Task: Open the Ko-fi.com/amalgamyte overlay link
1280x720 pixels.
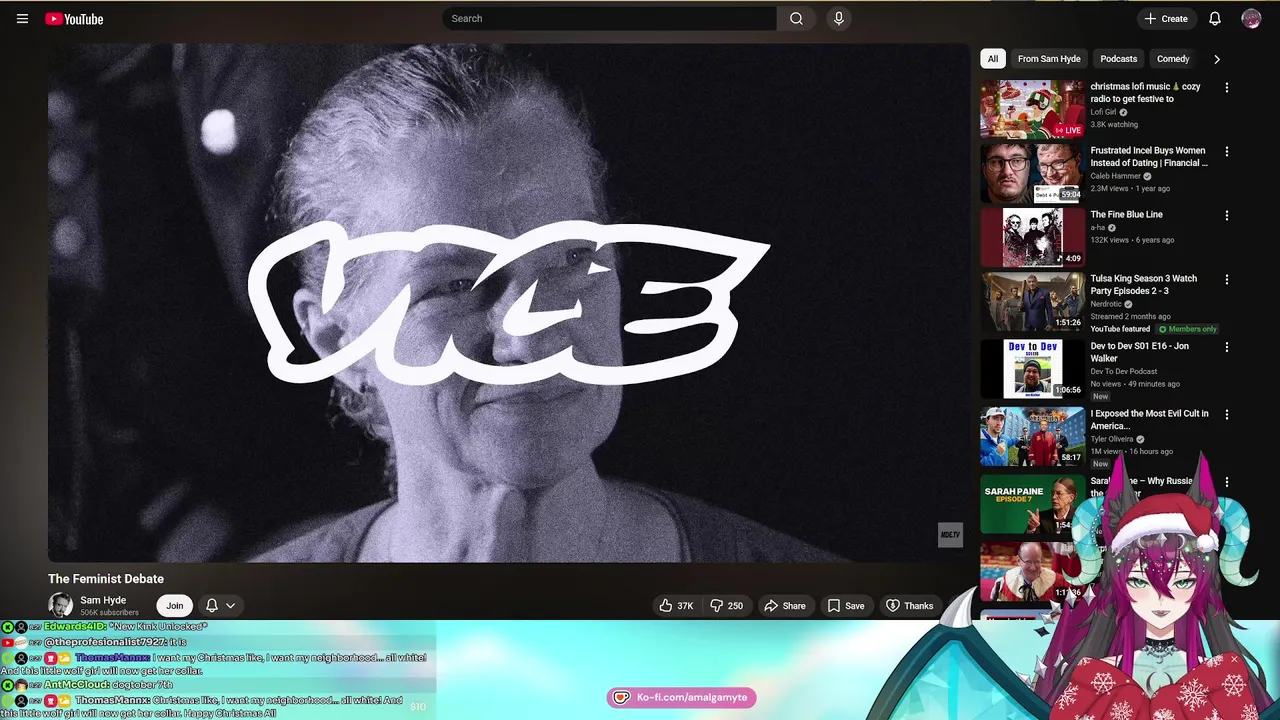Action: tap(681, 697)
